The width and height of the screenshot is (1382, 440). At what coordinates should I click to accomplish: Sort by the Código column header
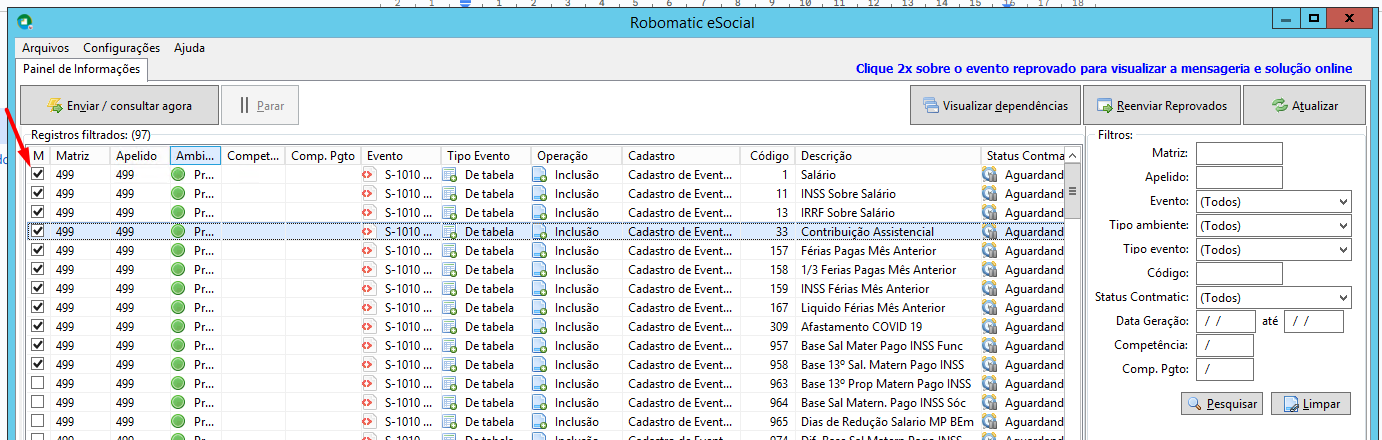pos(768,156)
